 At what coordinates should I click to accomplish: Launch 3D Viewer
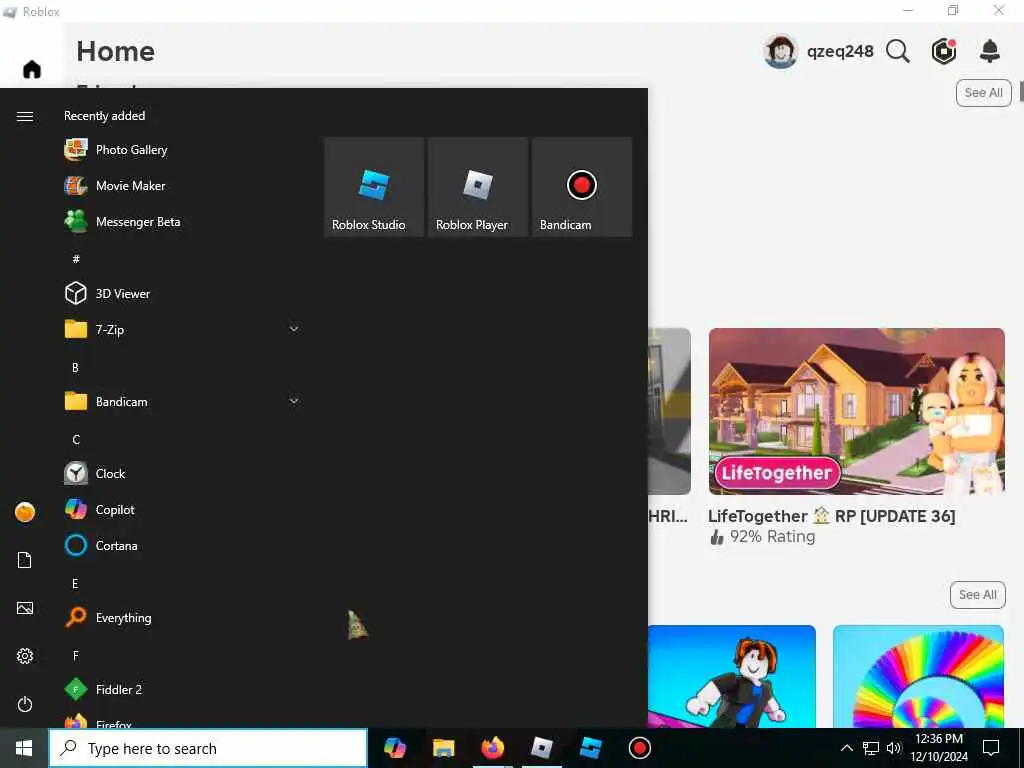[x=183, y=293]
